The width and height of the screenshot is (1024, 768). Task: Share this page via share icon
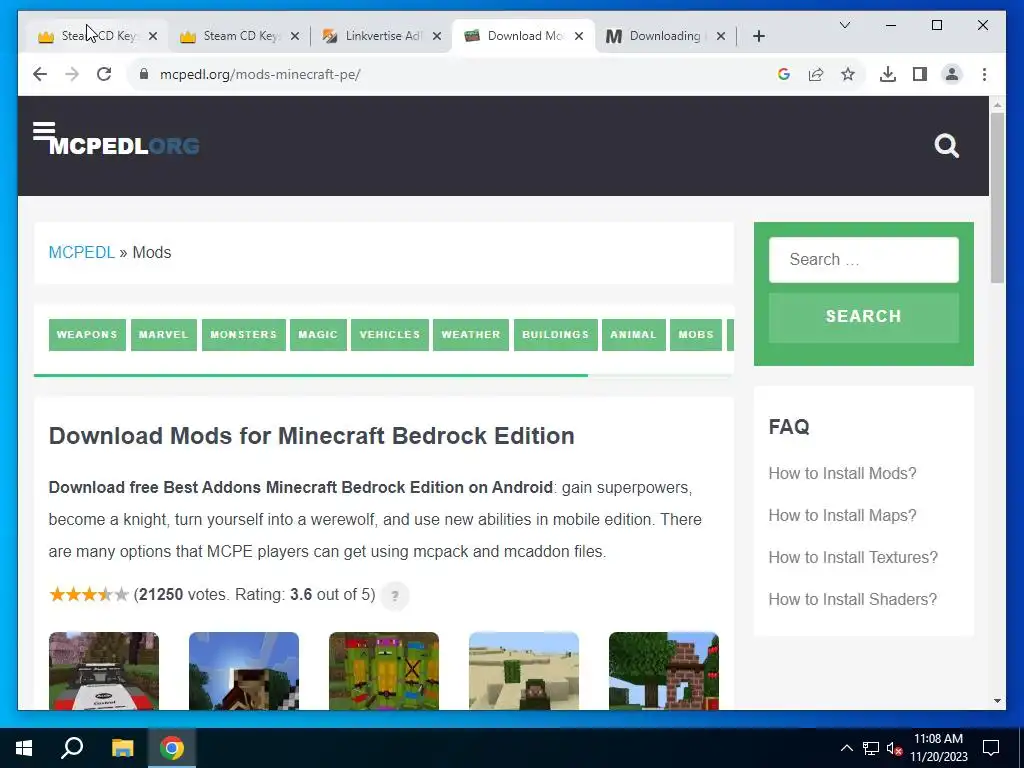[816, 74]
